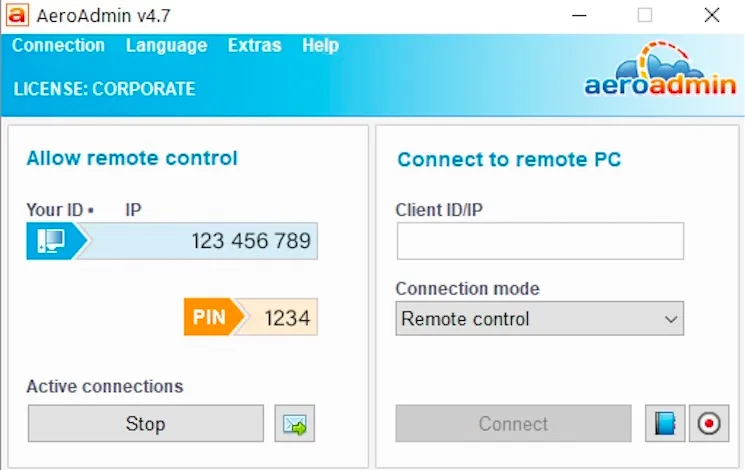Click the Connect button

tap(514, 423)
